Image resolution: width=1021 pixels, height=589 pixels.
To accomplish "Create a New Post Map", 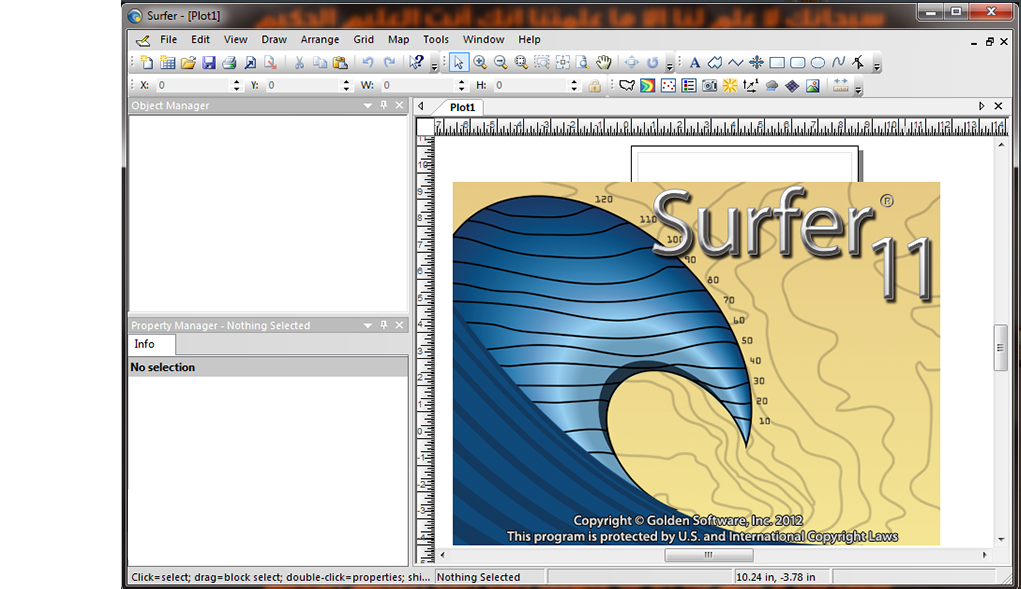I will click(x=666, y=85).
